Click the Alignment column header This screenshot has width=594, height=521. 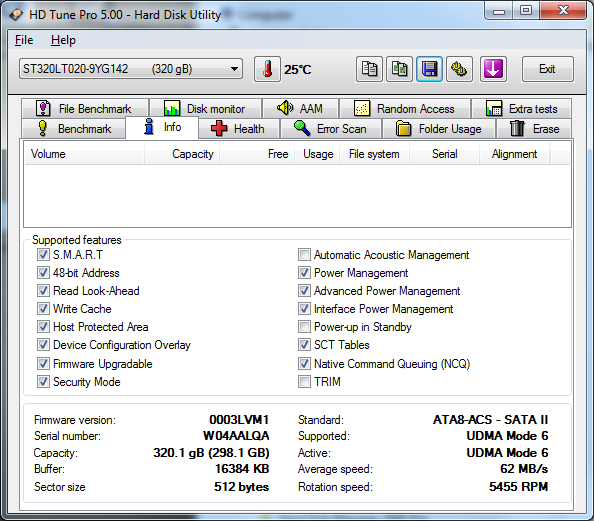514,154
